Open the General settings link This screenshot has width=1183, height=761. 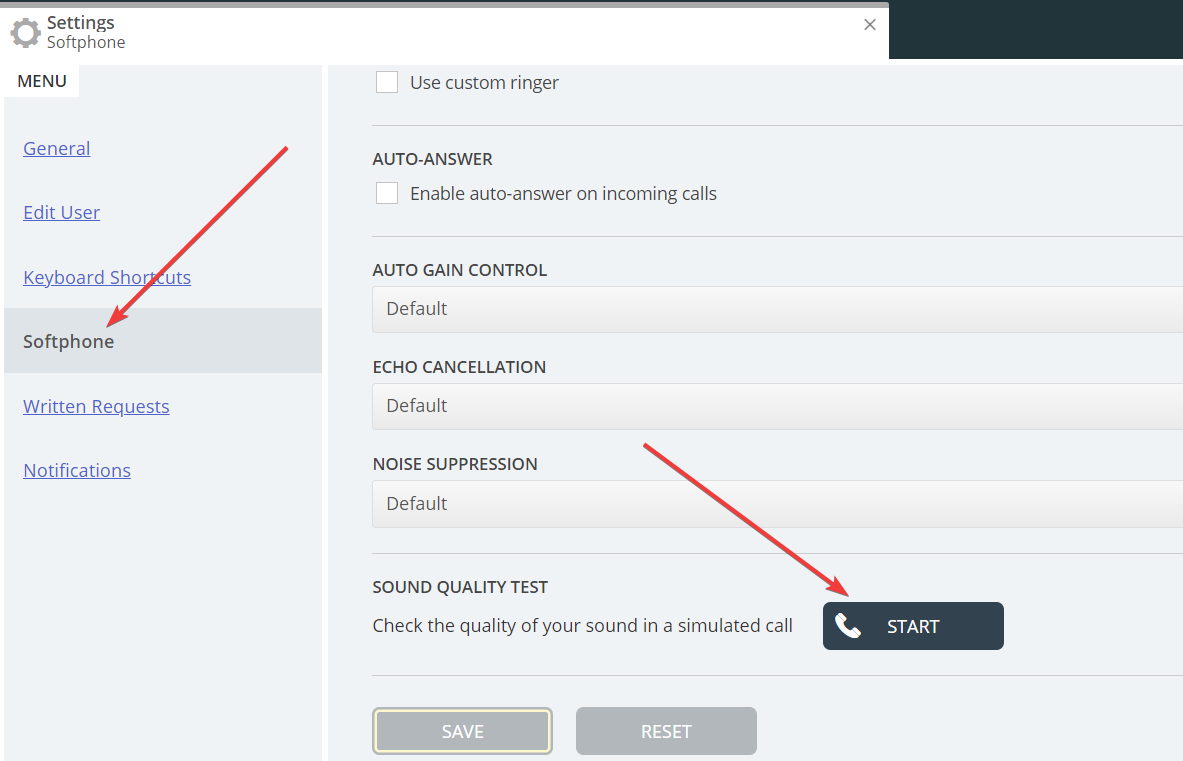[x=57, y=148]
